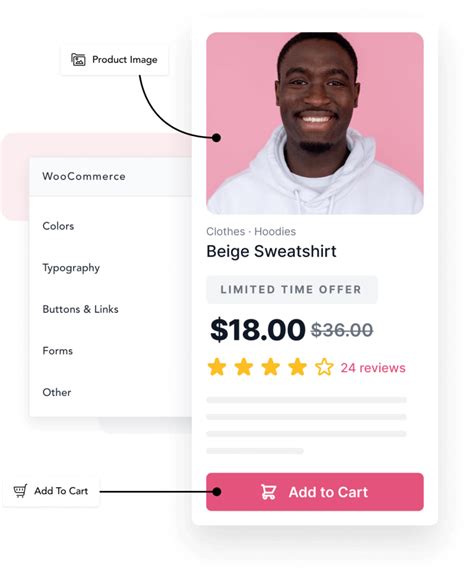Click the Clothes category link
Image resolution: width=474 pixels, height=579 pixels.
coord(226,232)
